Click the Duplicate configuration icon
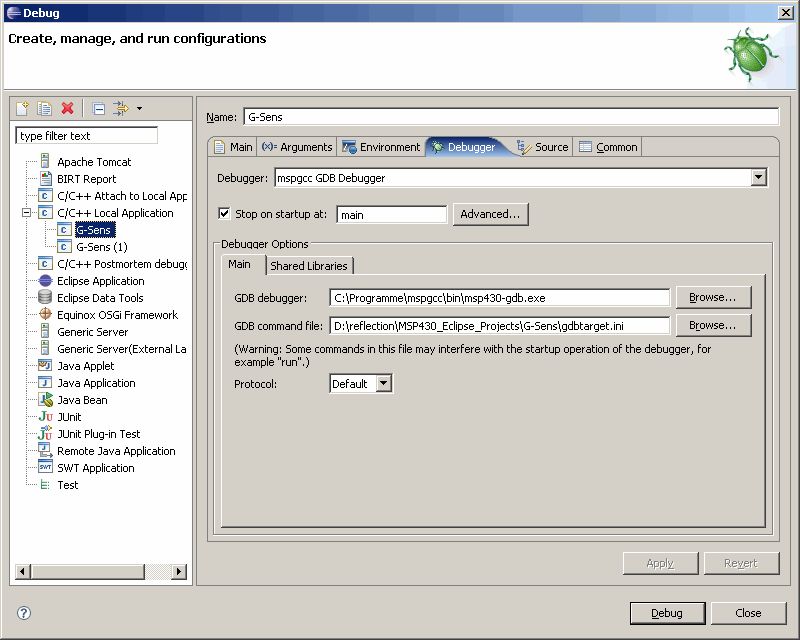800x640 pixels. (45, 108)
